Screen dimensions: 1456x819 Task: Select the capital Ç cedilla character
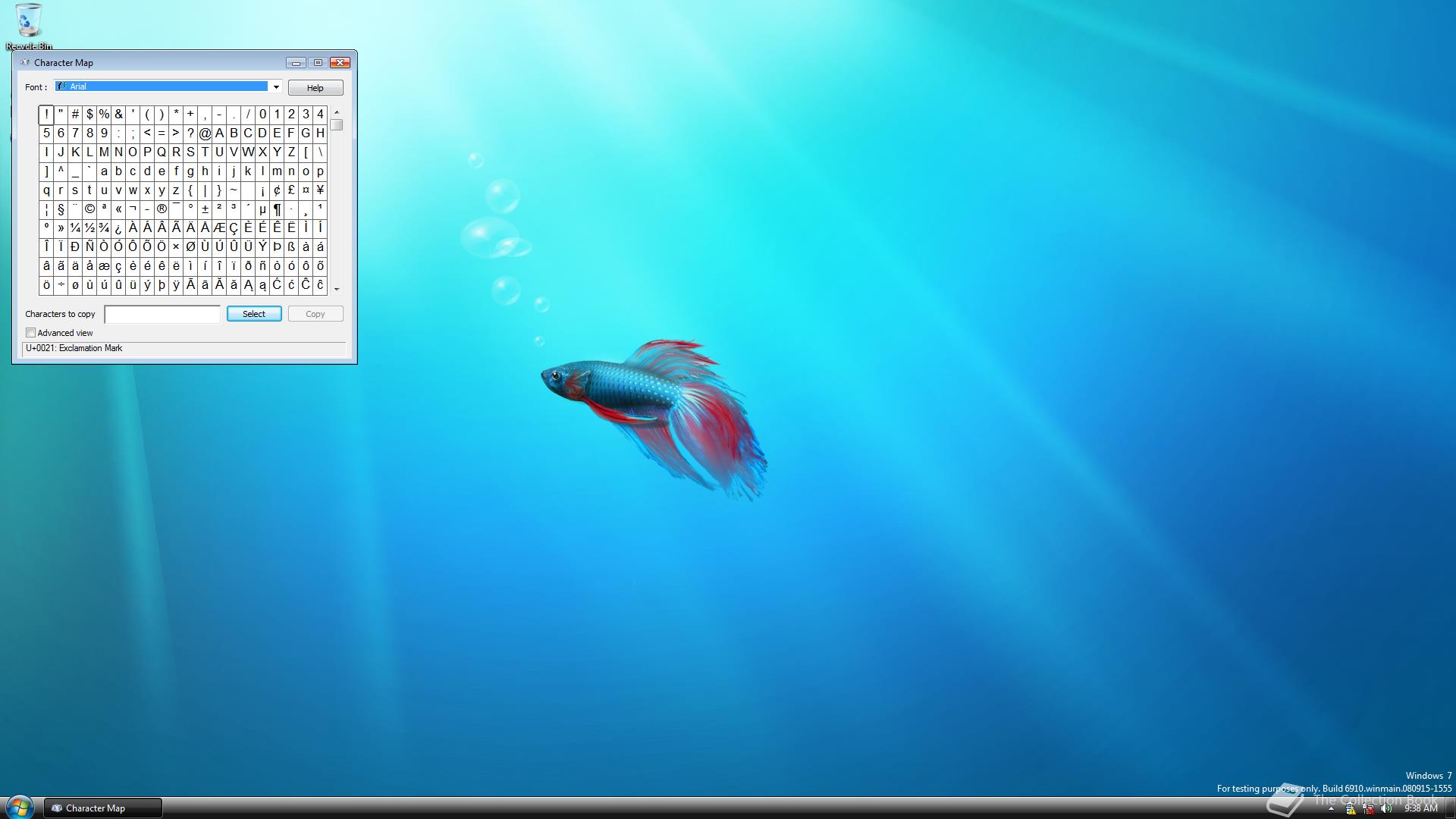tap(234, 228)
